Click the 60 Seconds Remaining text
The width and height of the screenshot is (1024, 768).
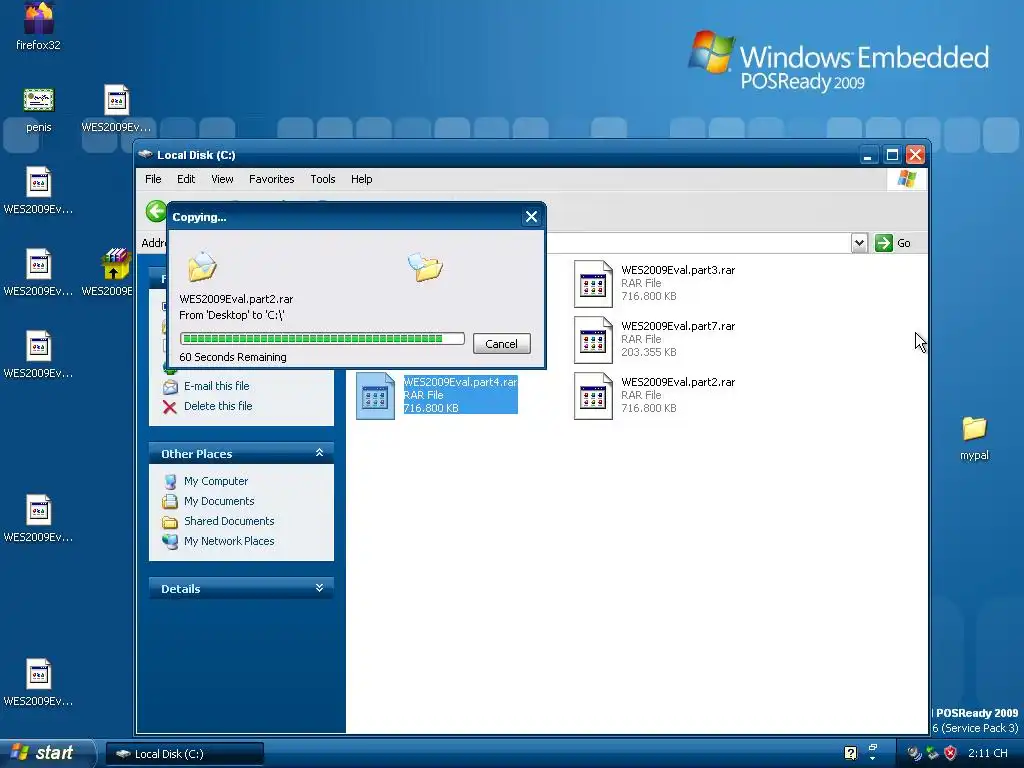[233, 357]
